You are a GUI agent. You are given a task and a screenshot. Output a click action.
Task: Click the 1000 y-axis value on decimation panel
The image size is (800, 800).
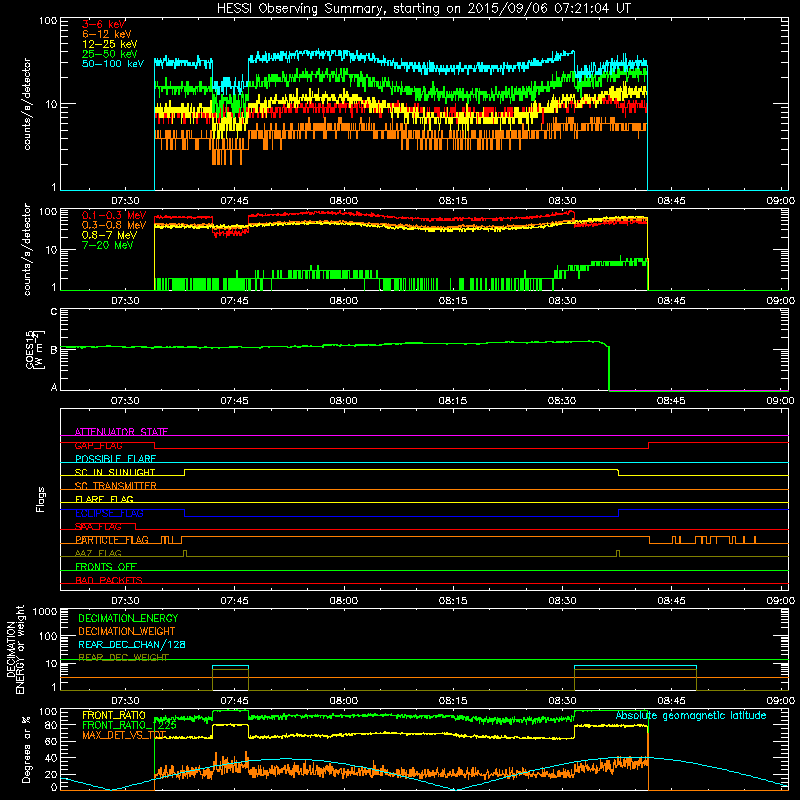(45, 612)
